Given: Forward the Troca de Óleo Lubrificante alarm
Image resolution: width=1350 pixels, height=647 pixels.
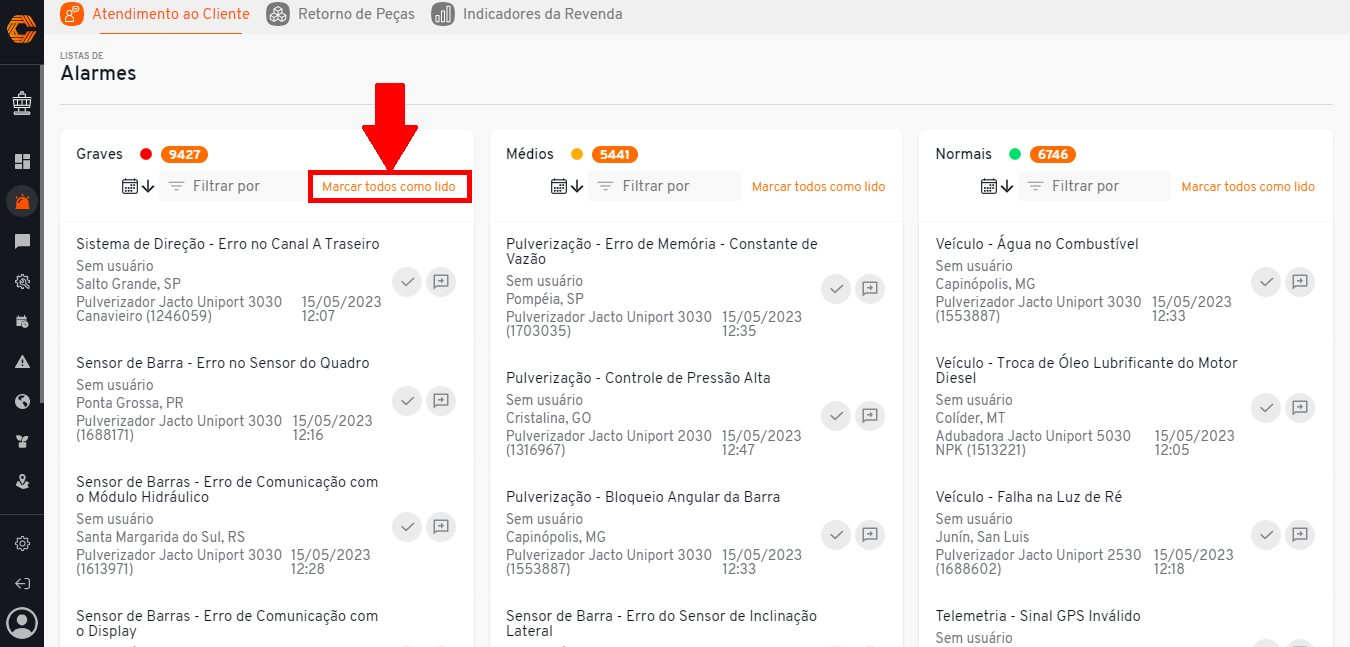Looking at the screenshot, I should (x=1300, y=408).
